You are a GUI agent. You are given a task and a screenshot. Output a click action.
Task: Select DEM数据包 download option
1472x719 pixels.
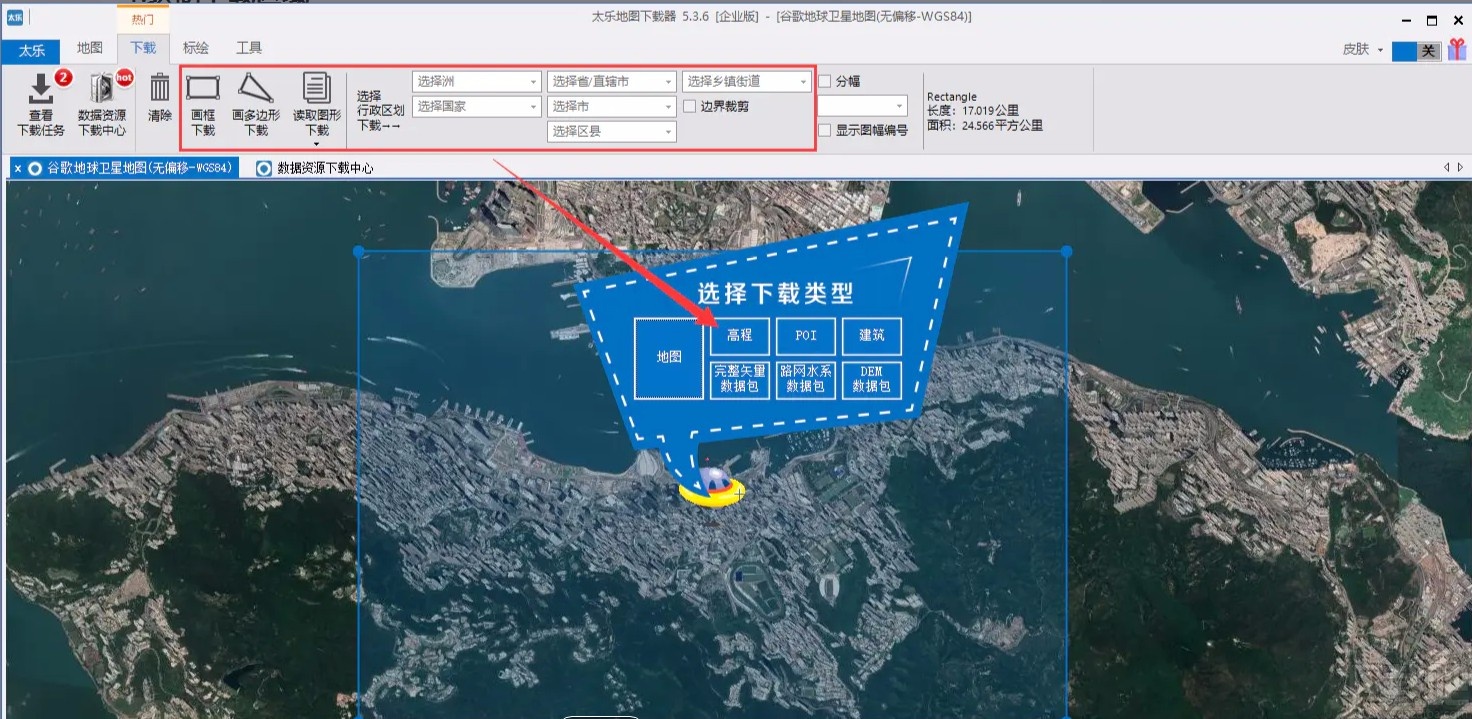coord(872,379)
